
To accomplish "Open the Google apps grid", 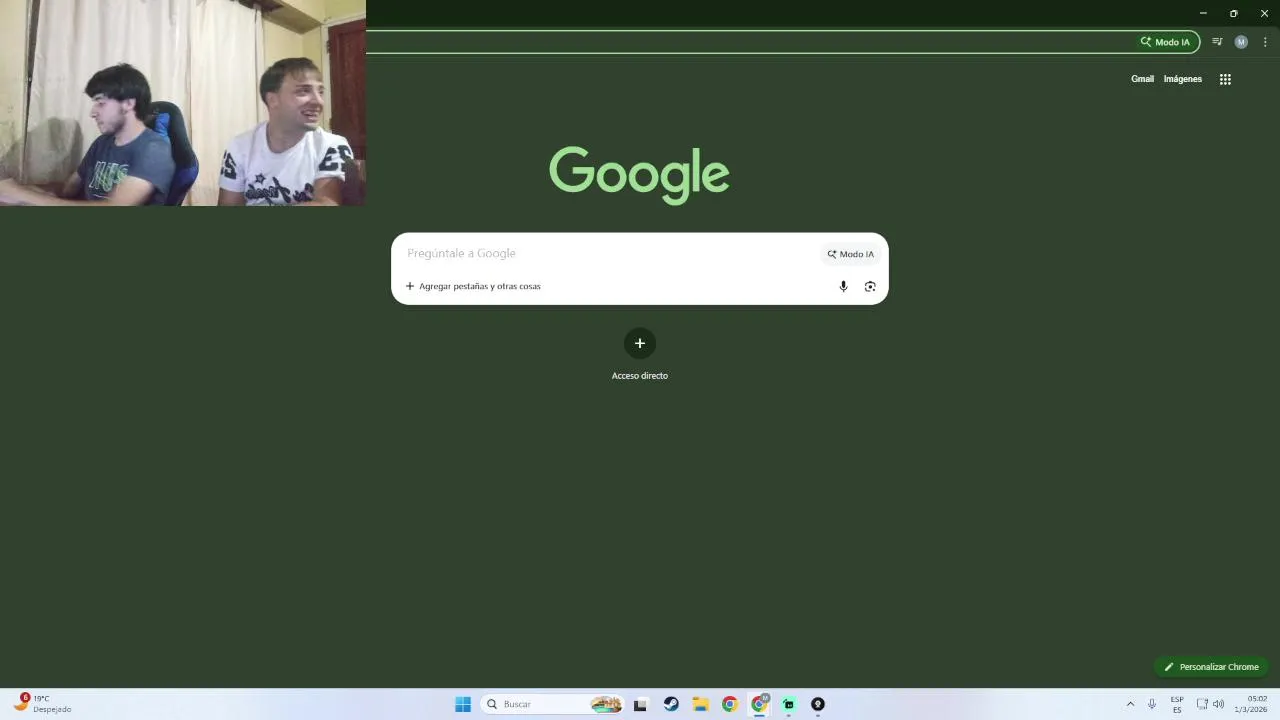I will click(1225, 79).
